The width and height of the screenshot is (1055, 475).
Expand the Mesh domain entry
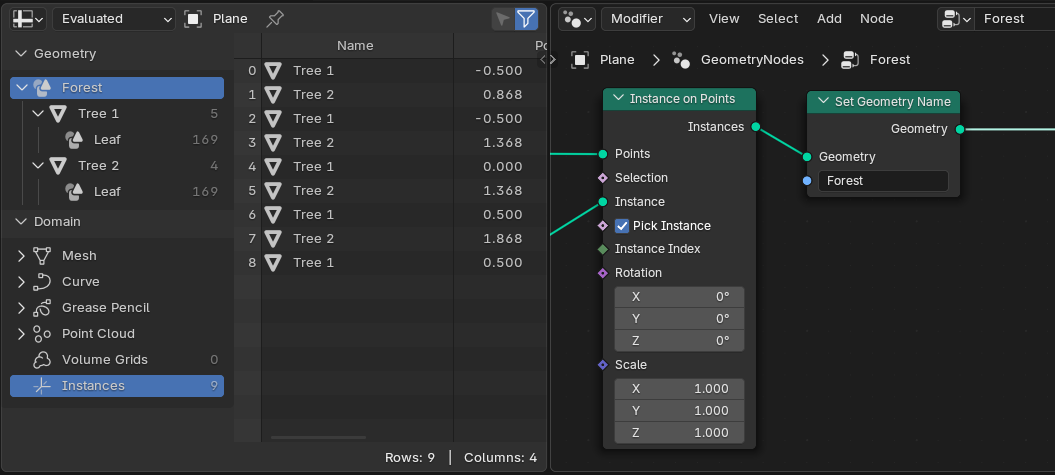22,256
